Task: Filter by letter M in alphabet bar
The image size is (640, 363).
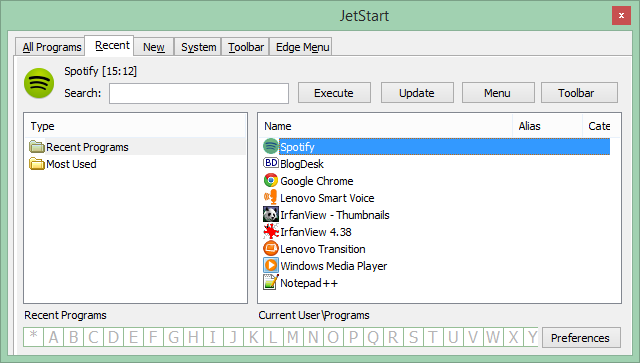Action: pos(293,337)
